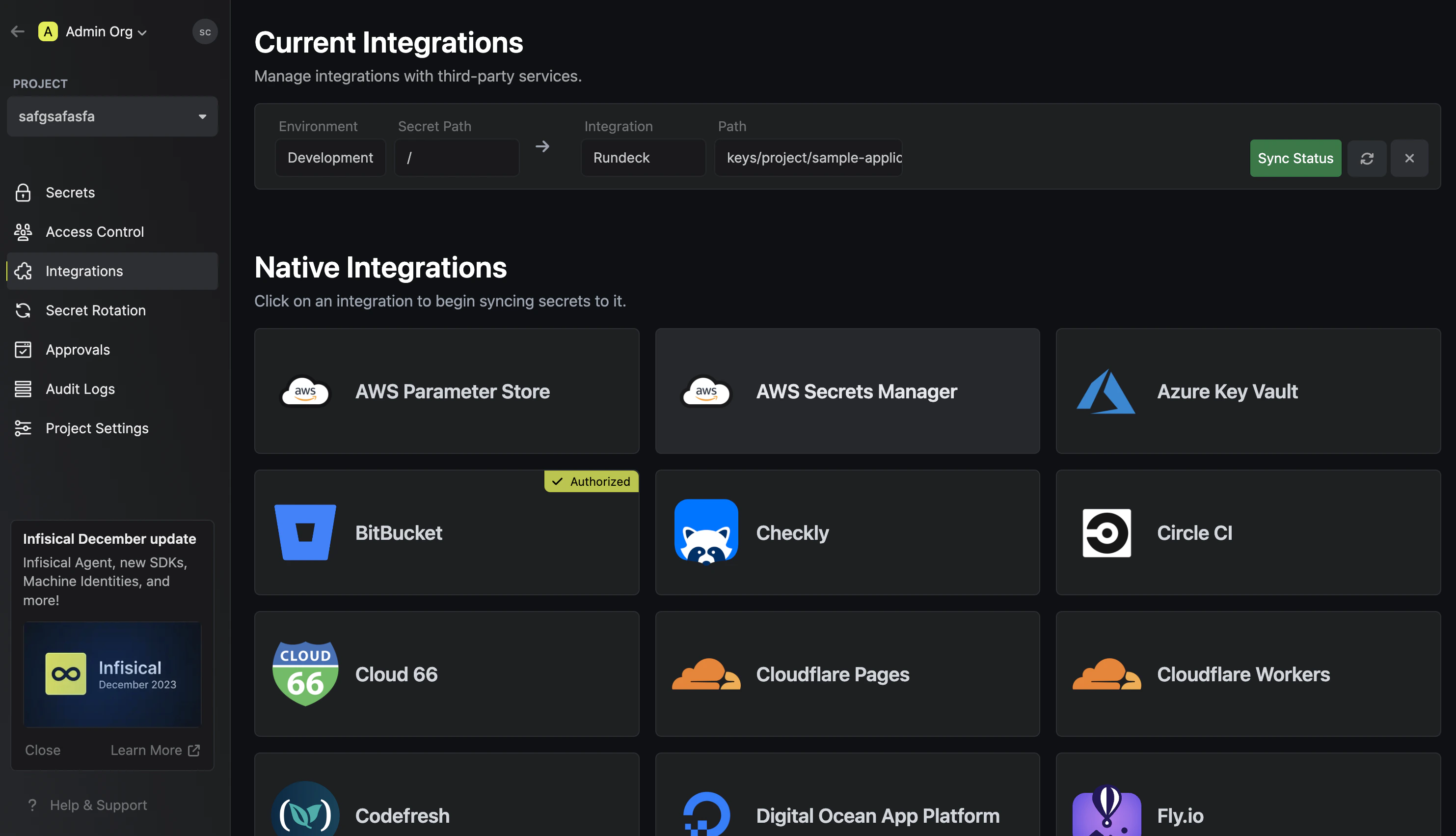Click the Secret Path field showing slash
The height and width of the screenshot is (836, 1456).
pyautogui.click(x=457, y=157)
